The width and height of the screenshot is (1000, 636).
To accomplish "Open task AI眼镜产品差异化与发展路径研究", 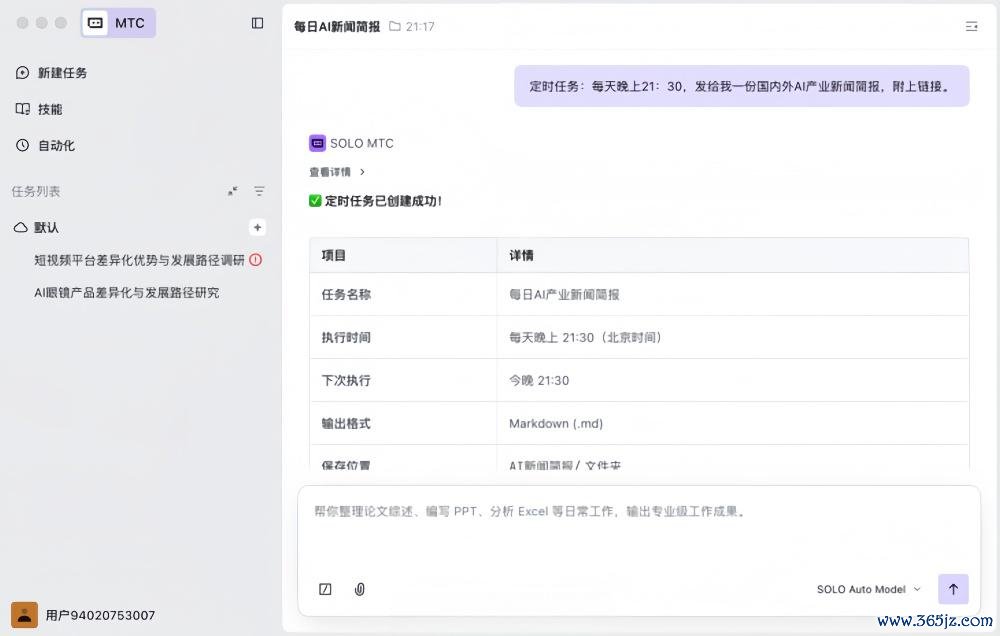I will point(126,293).
